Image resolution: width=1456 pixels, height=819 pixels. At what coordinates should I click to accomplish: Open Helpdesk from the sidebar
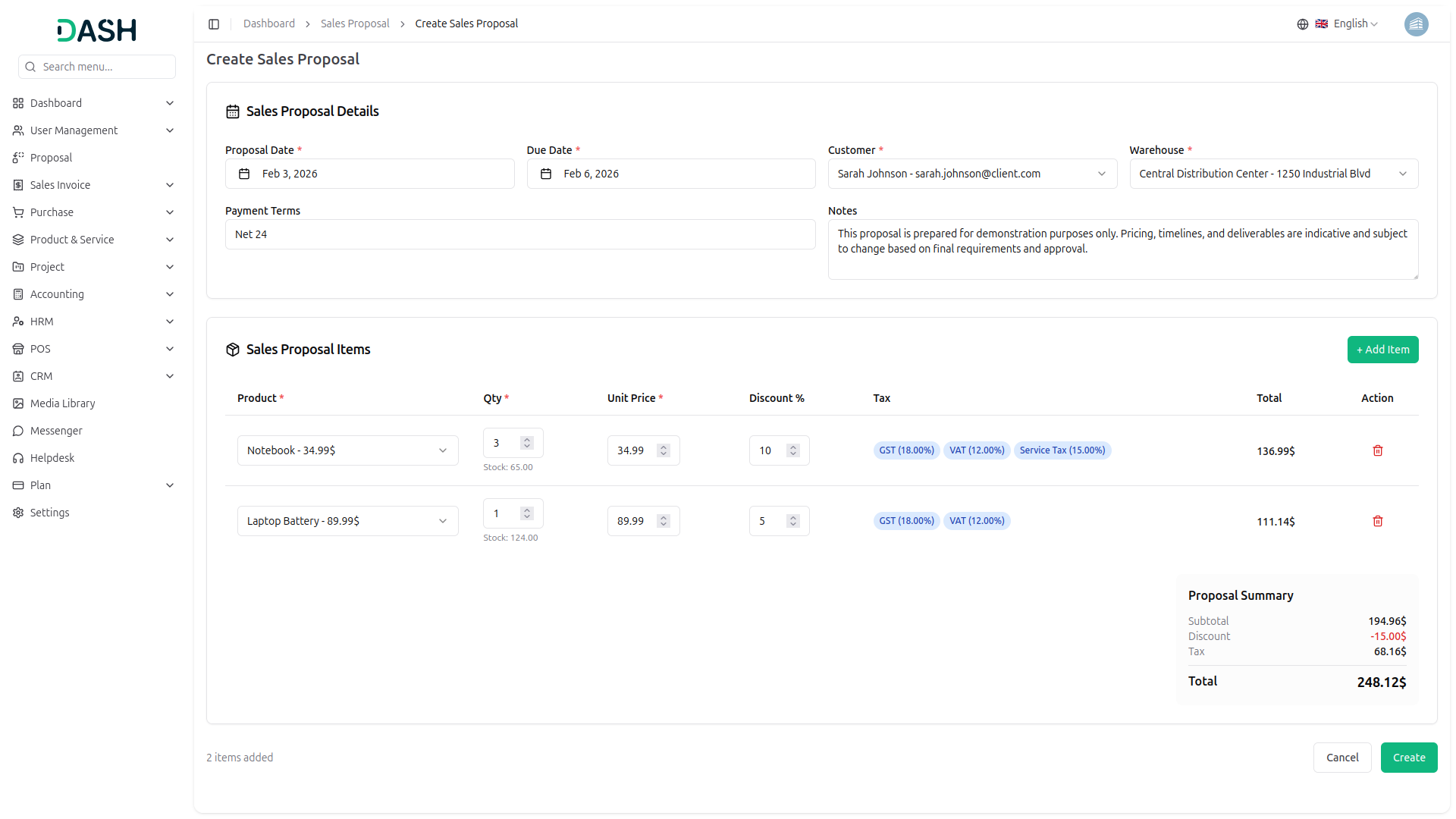tap(52, 458)
